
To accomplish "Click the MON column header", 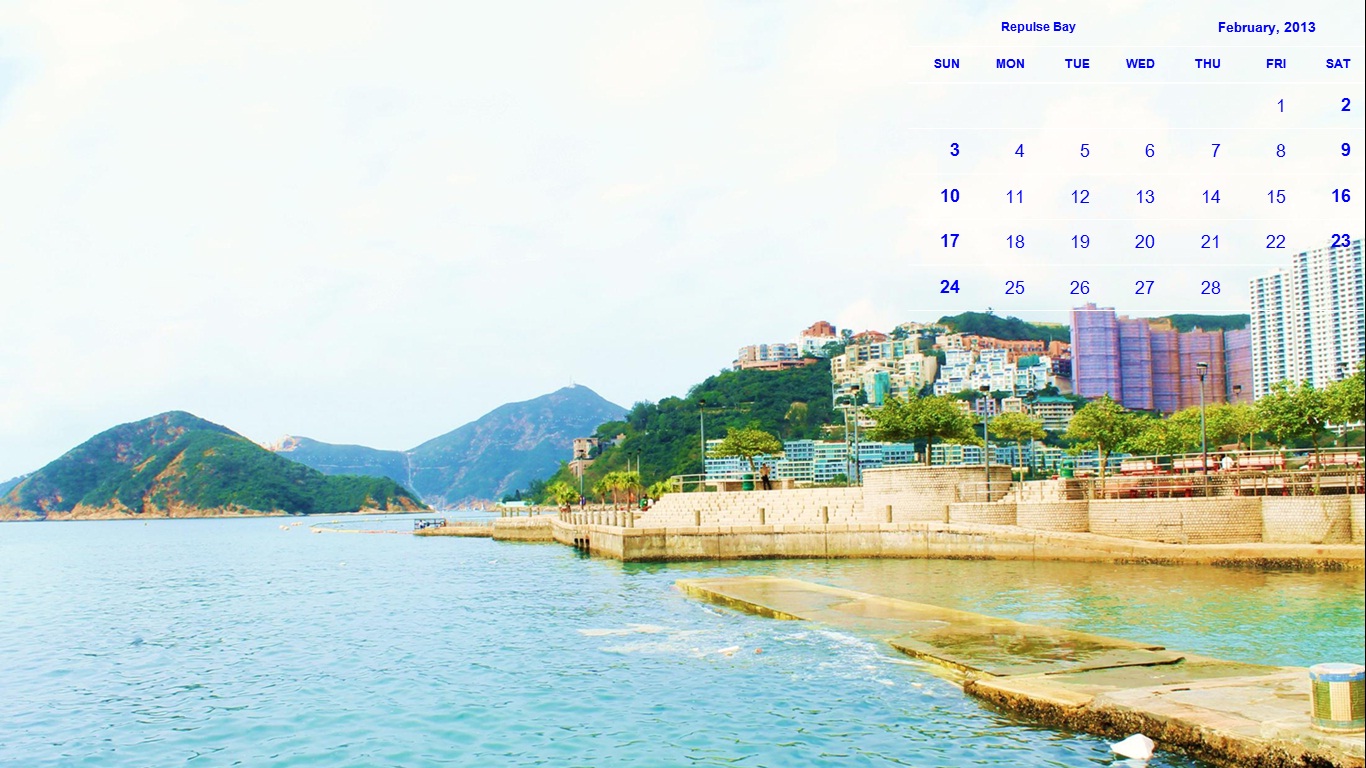I will tap(1010, 64).
